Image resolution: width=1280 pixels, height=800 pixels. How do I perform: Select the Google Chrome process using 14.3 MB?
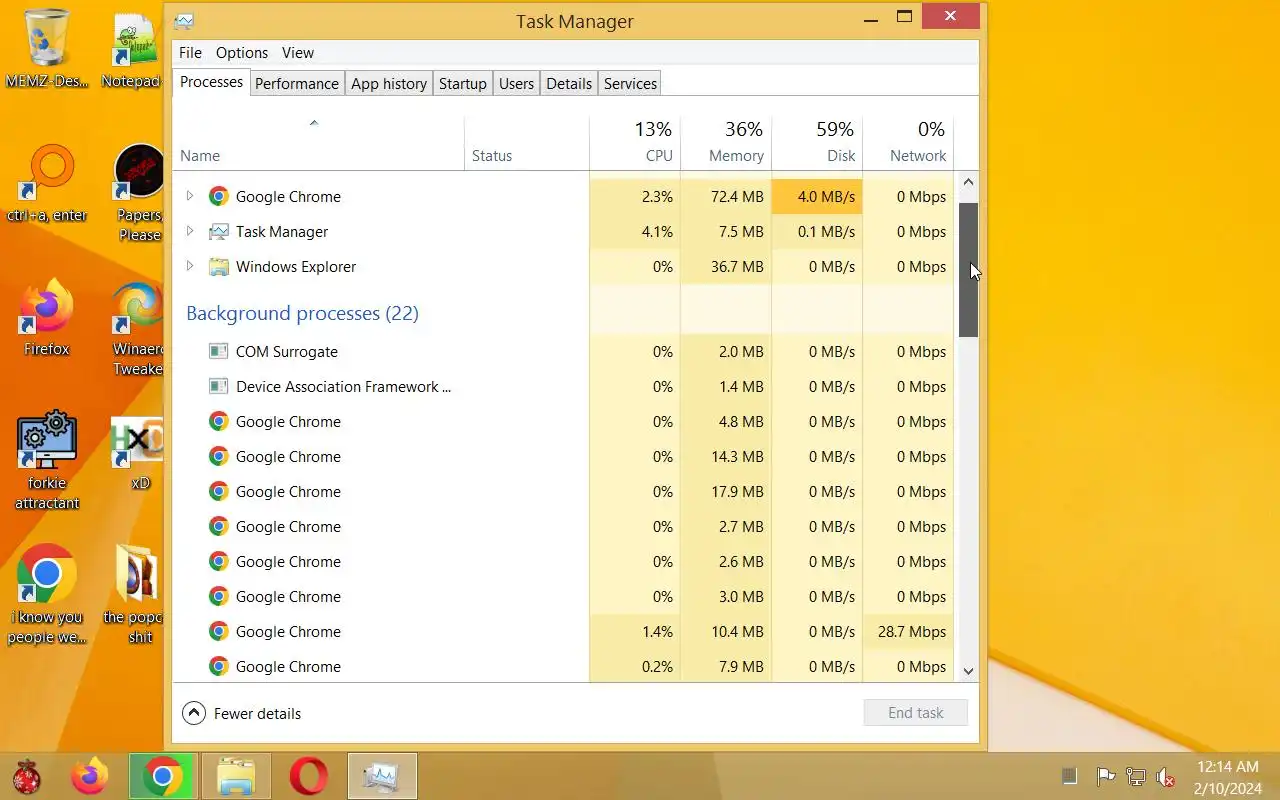(563, 457)
